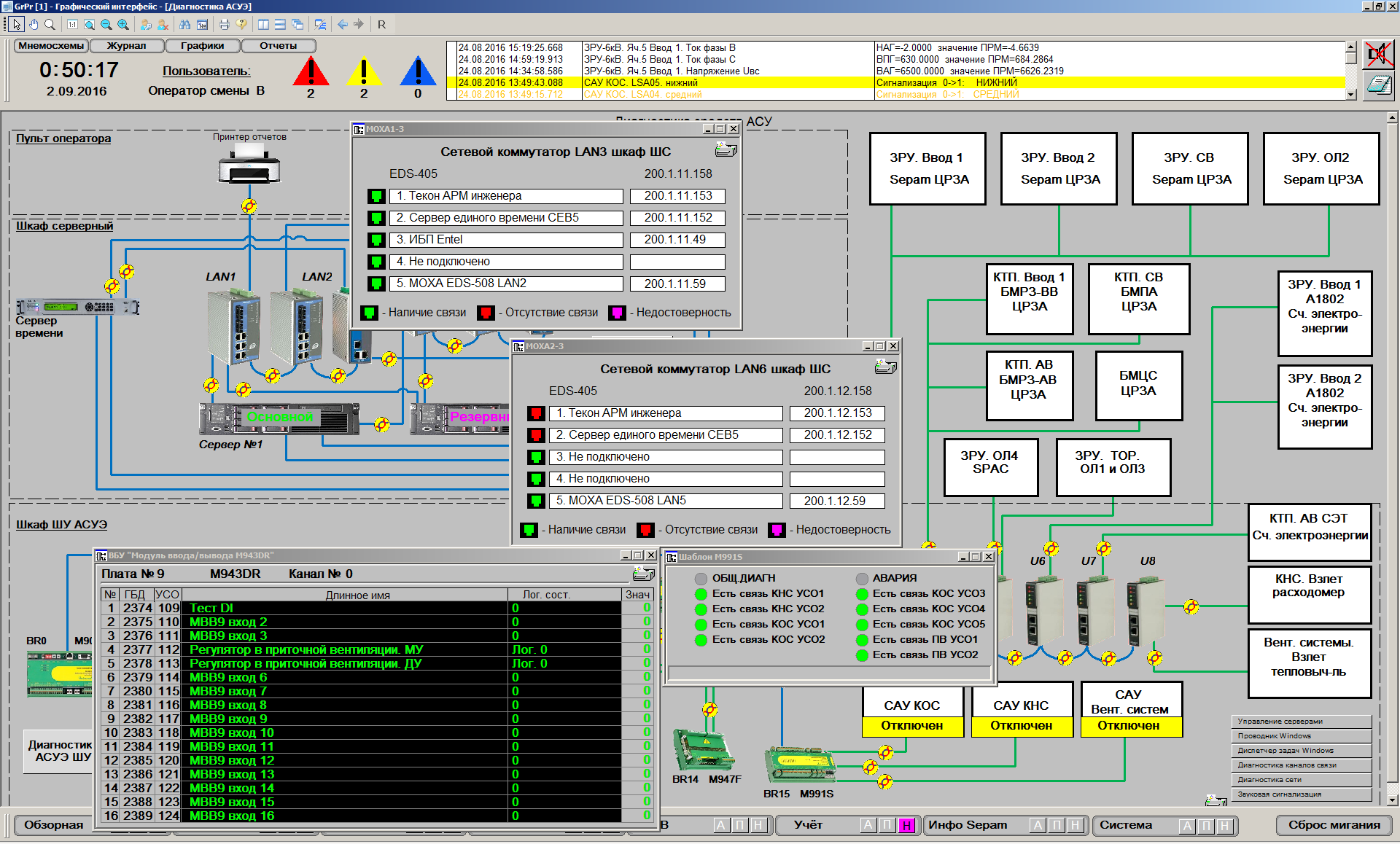Viewport: 1400px width, 844px height.
Task: Click the binoculars search icon
Action: point(184,24)
